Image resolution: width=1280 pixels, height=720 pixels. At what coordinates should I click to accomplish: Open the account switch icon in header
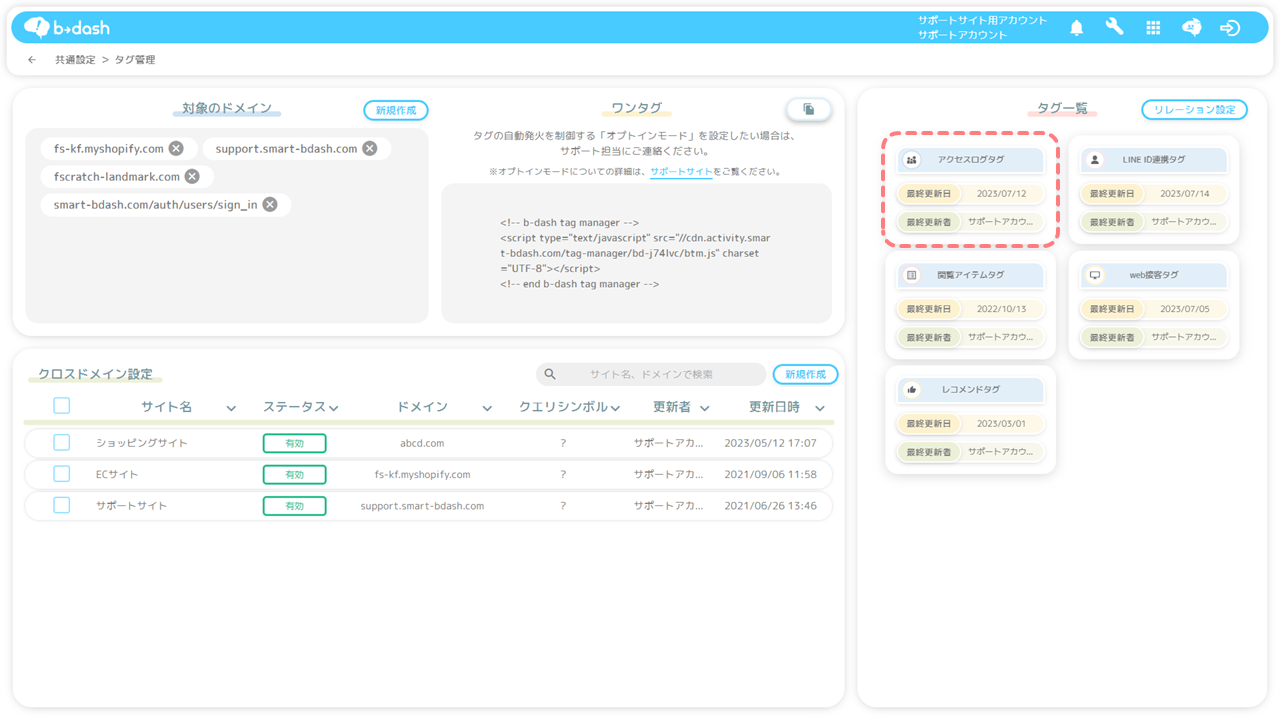(1191, 28)
